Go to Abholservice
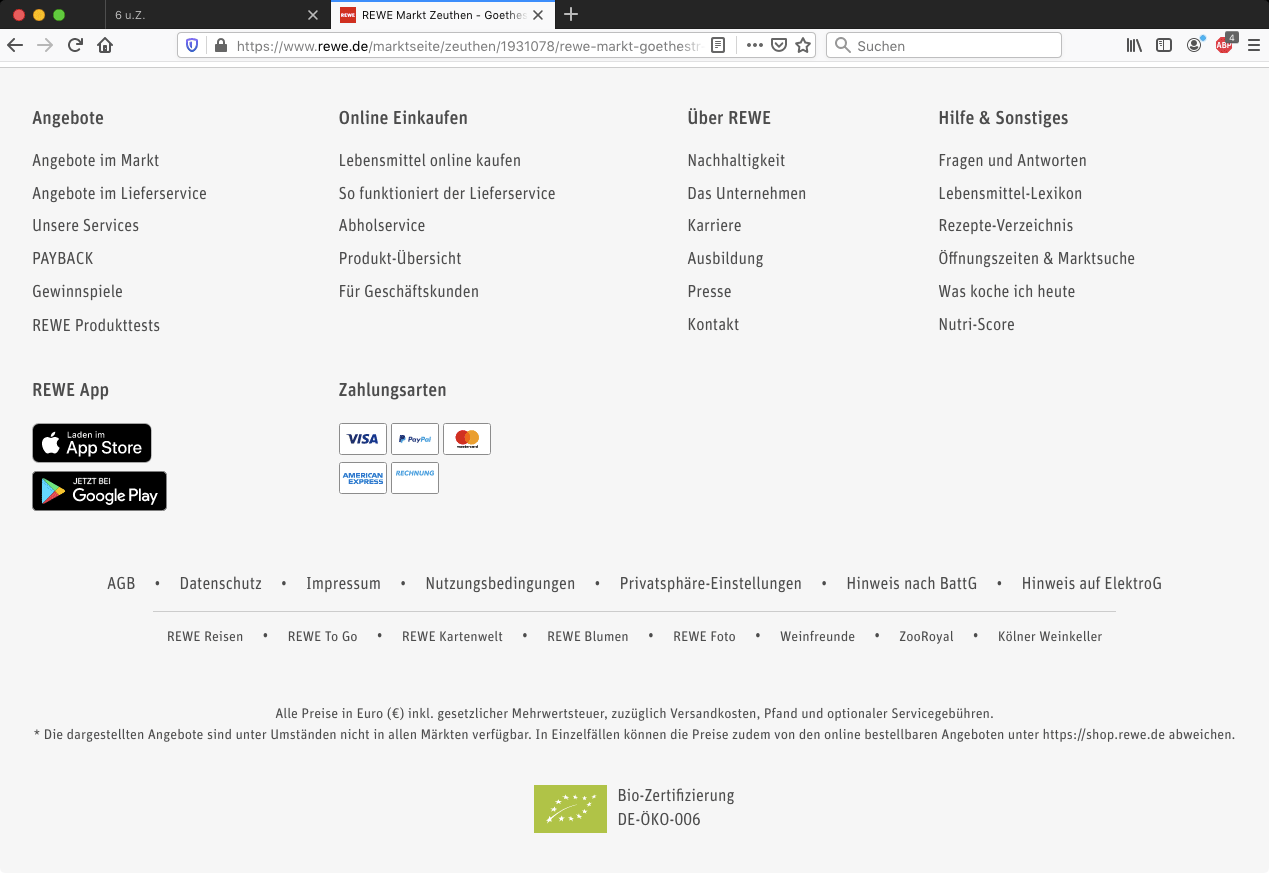 coord(382,225)
